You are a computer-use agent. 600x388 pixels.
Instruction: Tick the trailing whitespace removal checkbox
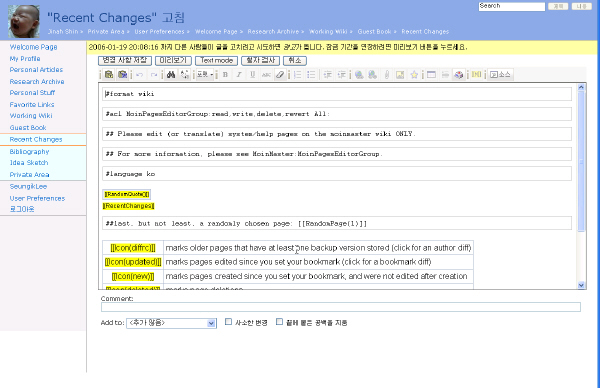[x=280, y=322]
